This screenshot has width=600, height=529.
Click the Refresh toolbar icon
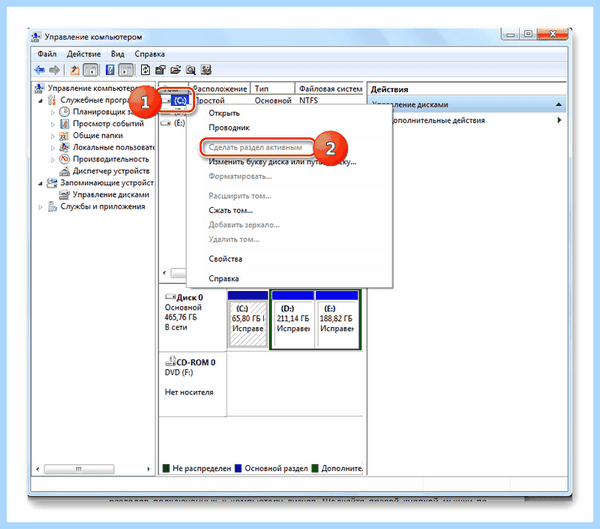click(145, 70)
